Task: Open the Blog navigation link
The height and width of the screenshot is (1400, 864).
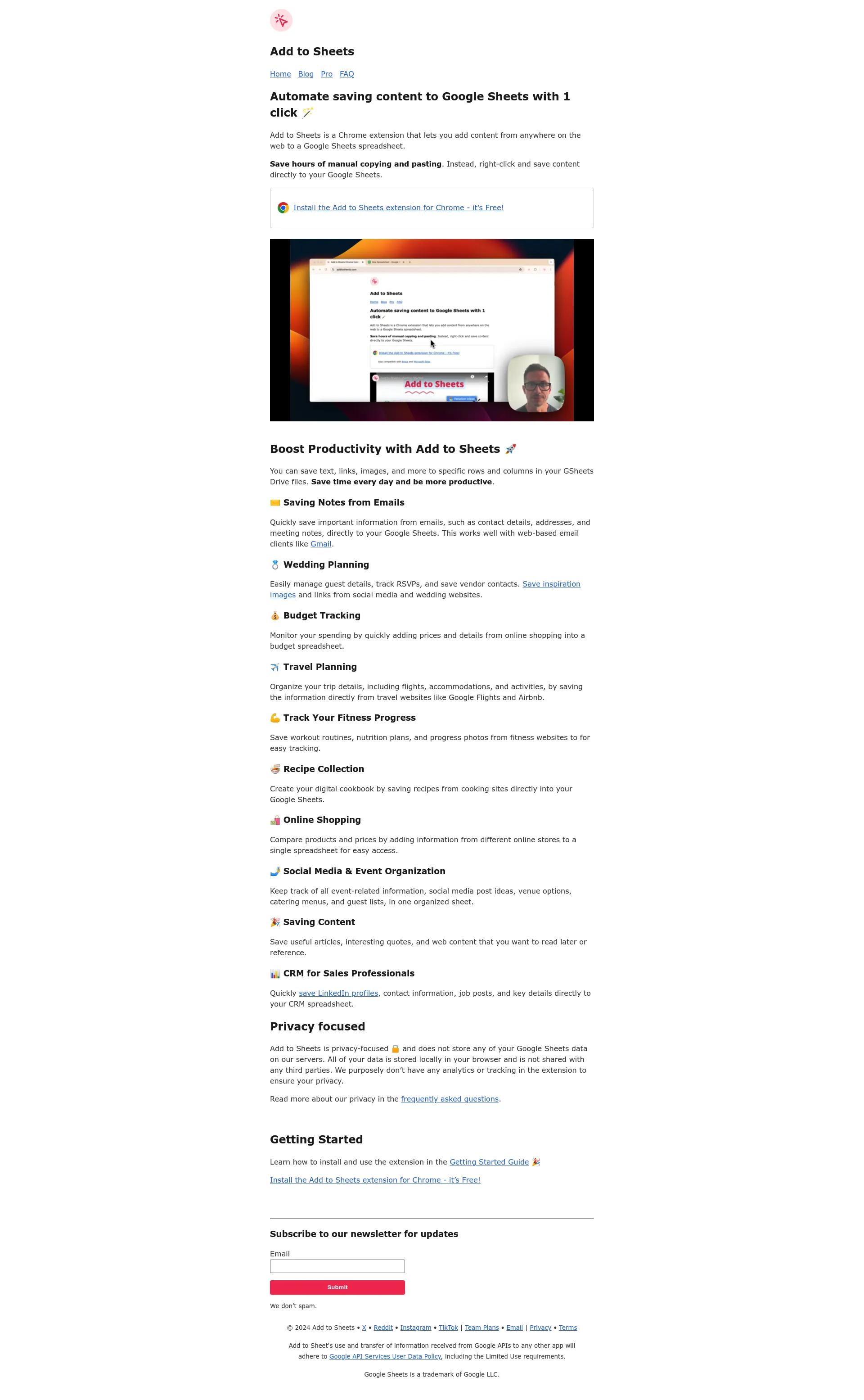Action: tap(305, 73)
